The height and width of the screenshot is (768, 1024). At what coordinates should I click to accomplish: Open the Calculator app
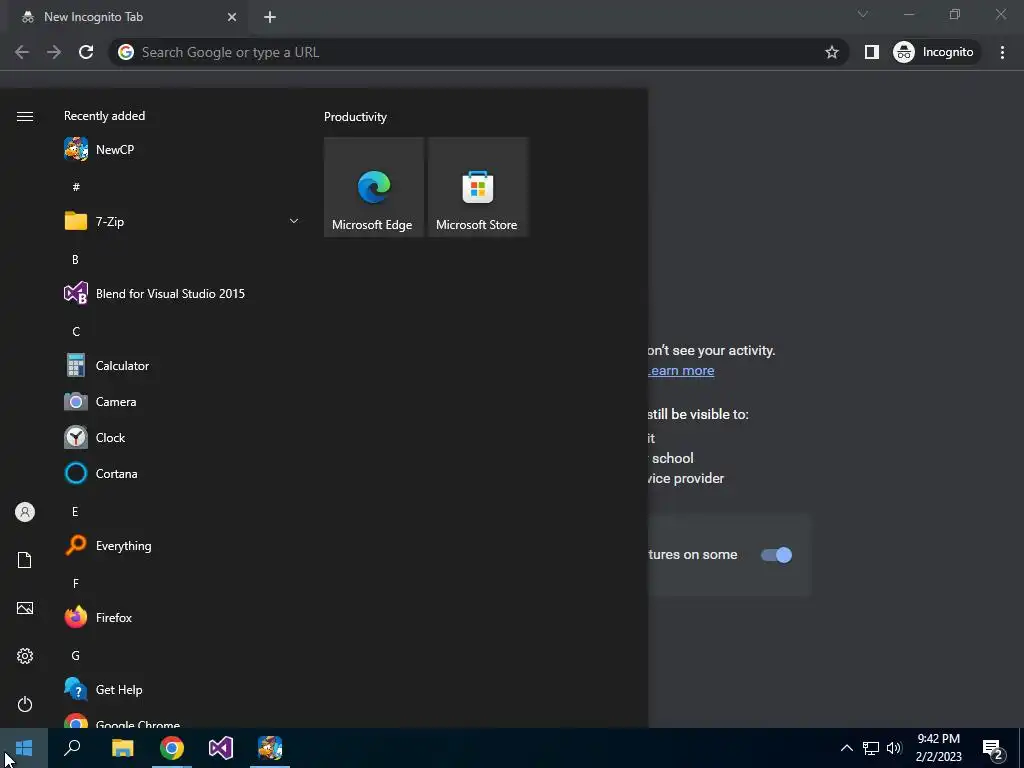182,366
